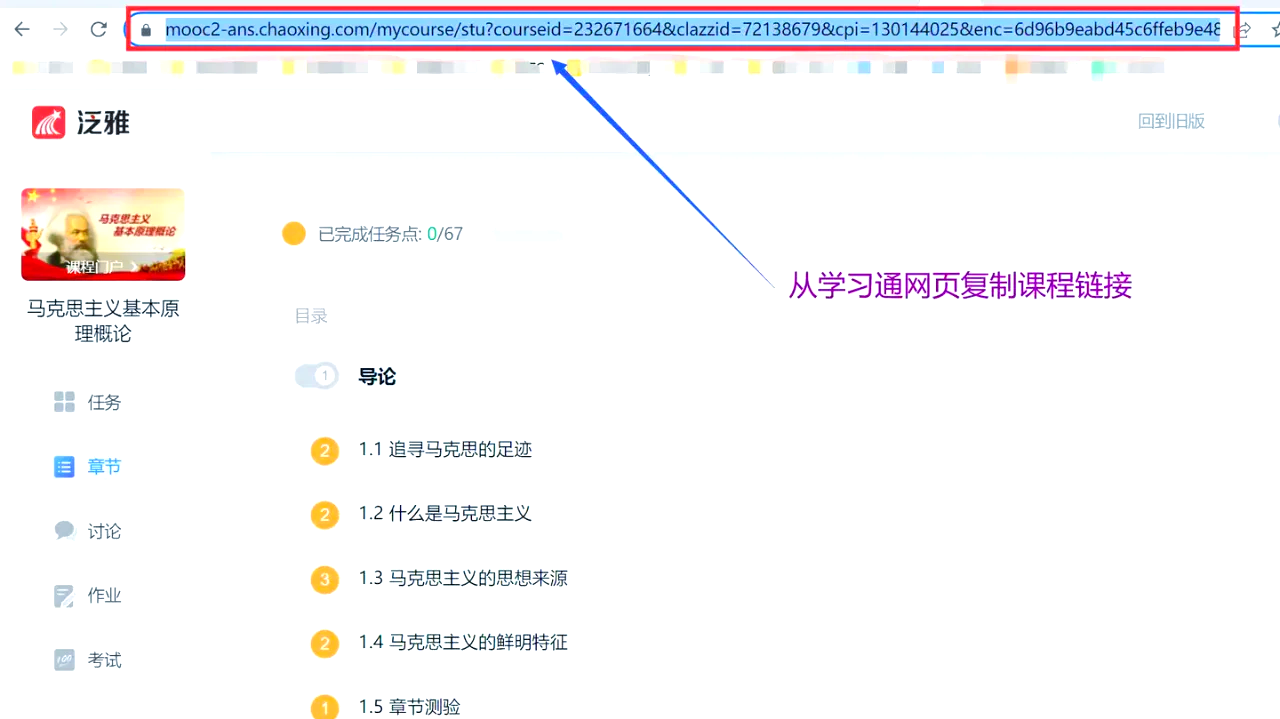Click the task count badge beside 1.3

[324, 579]
